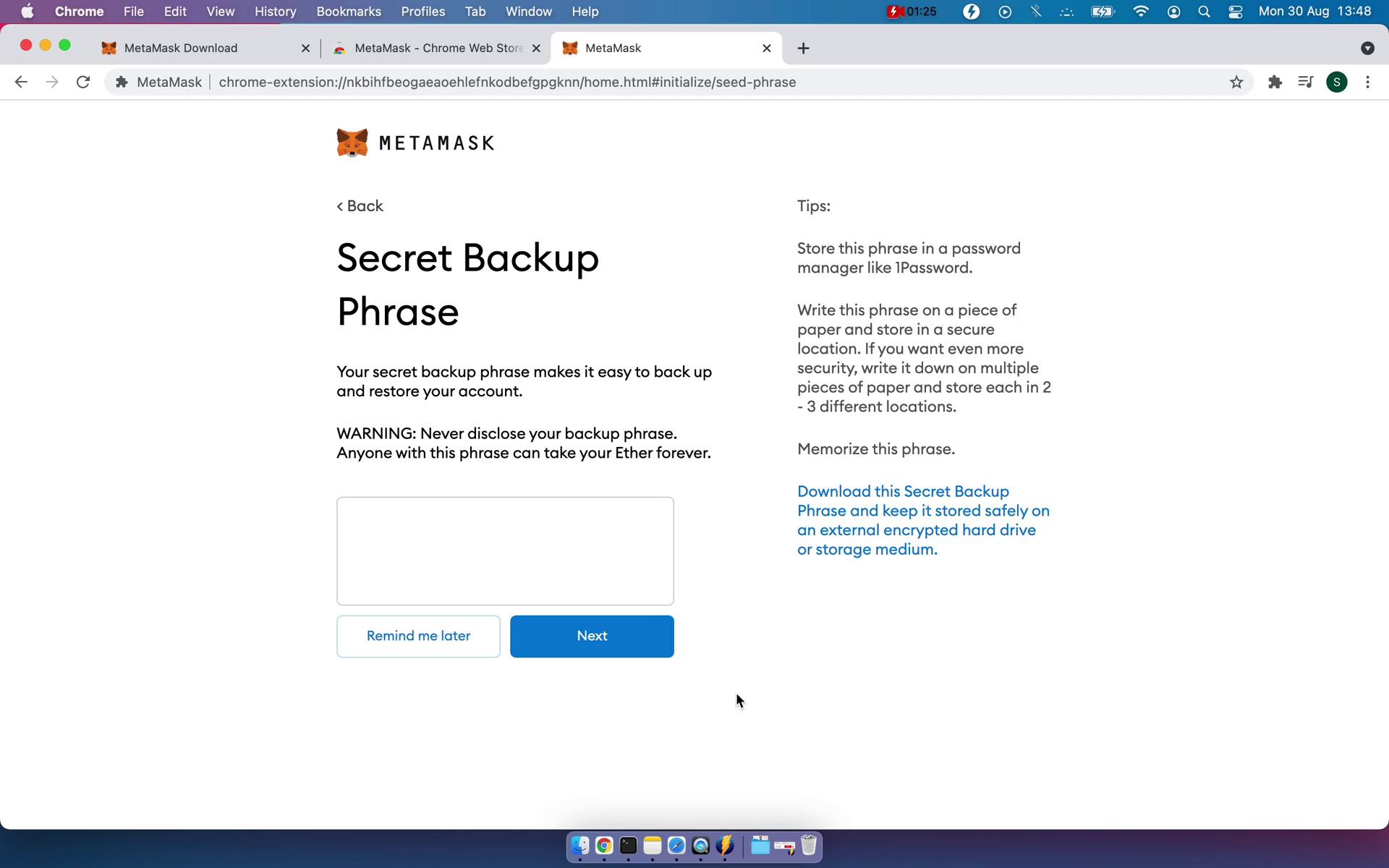
Task: Click the Next button to proceed
Action: (592, 636)
